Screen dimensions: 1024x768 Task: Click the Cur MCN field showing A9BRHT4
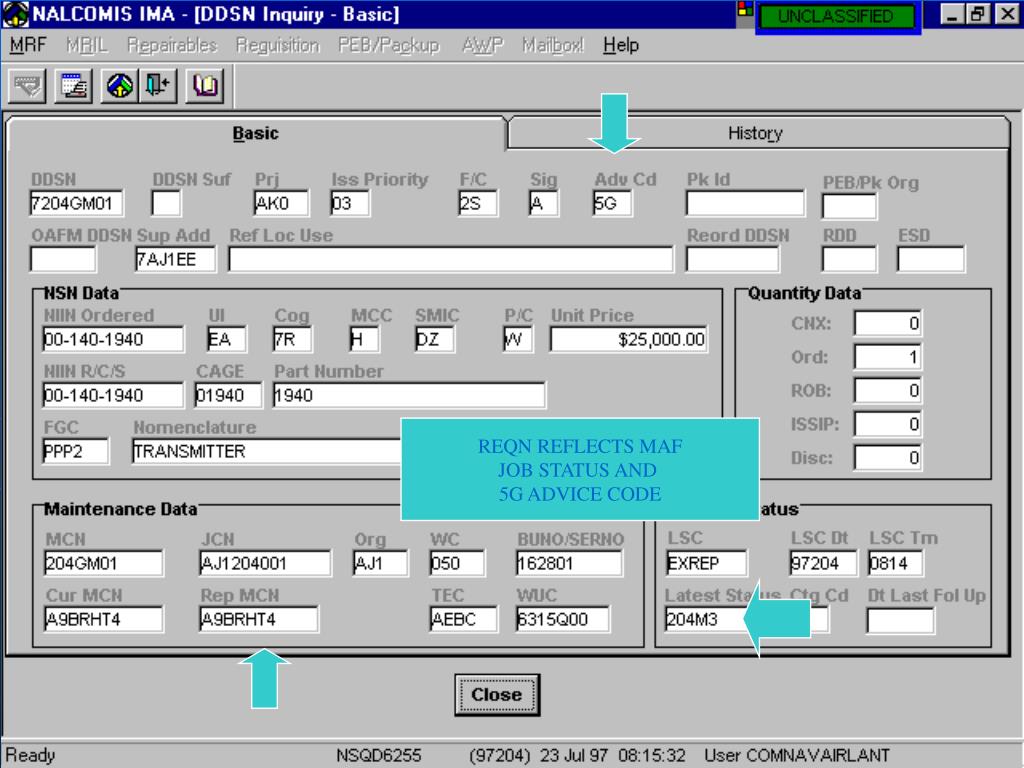click(103, 619)
